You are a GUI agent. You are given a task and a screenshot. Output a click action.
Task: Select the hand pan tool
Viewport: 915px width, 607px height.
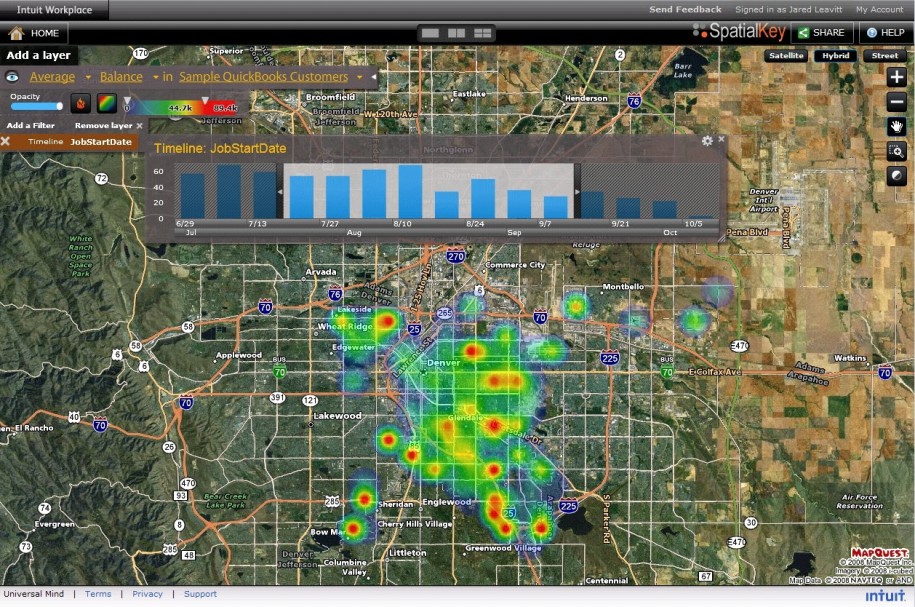point(896,126)
